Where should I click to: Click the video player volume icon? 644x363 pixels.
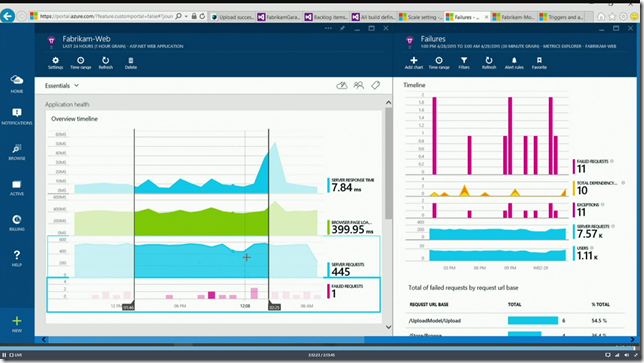click(626, 355)
